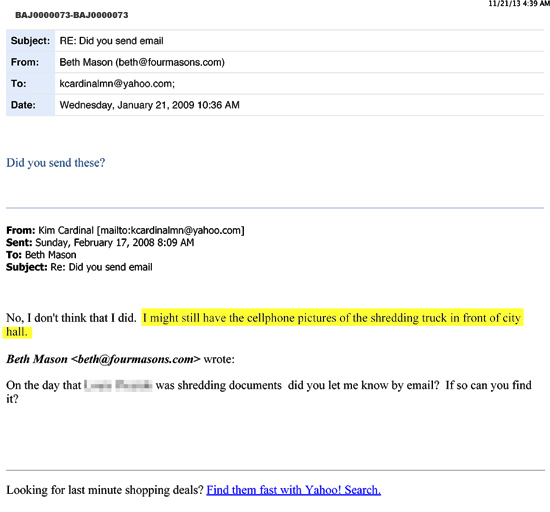The width and height of the screenshot is (550, 512).
Task: Click recipient address kcardinalmn@yahoo.com
Action: click(117, 83)
